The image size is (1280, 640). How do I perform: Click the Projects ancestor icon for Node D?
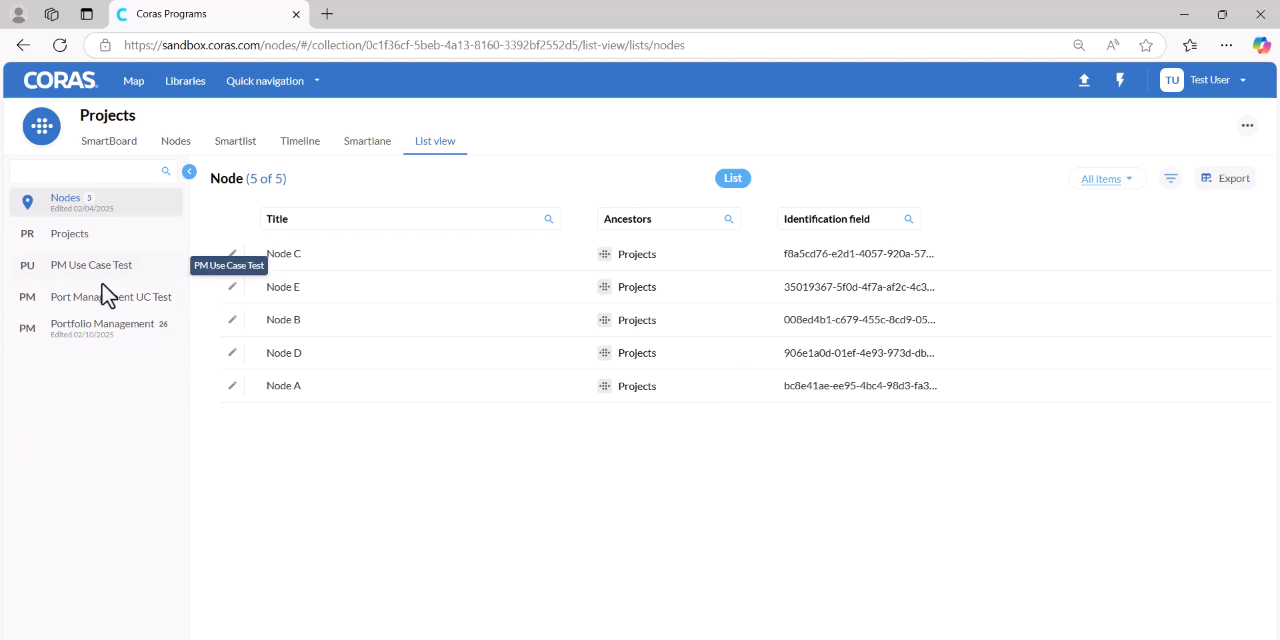click(x=604, y=353)
